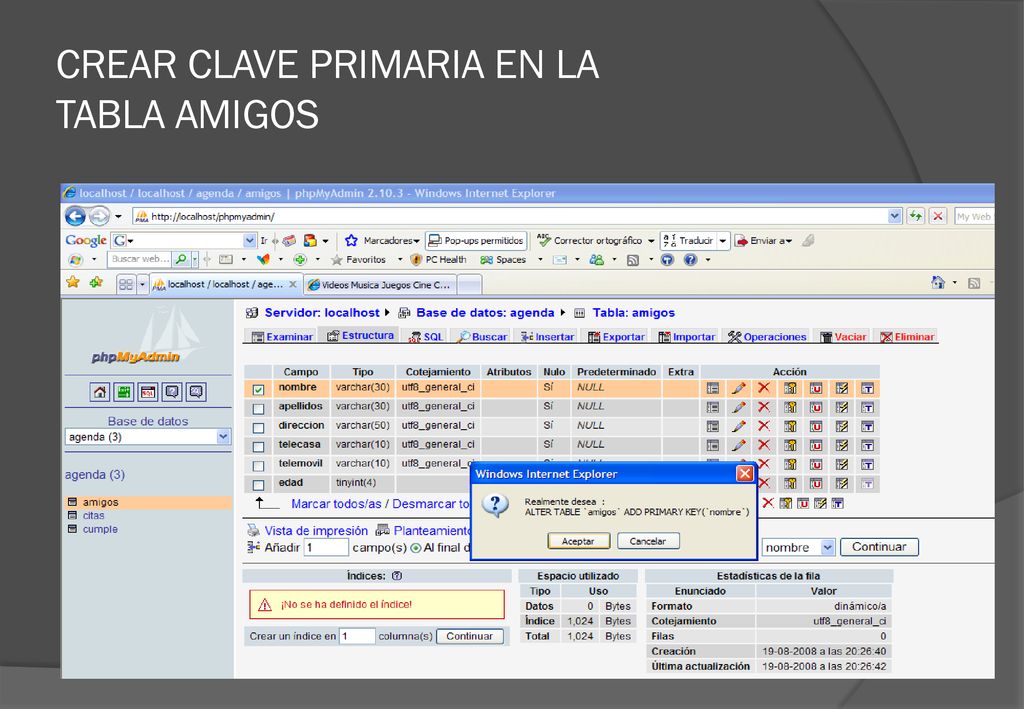Click the pencil edit icon for nombre row
The image size is (1024, 709).
click(x=739, y=388)
